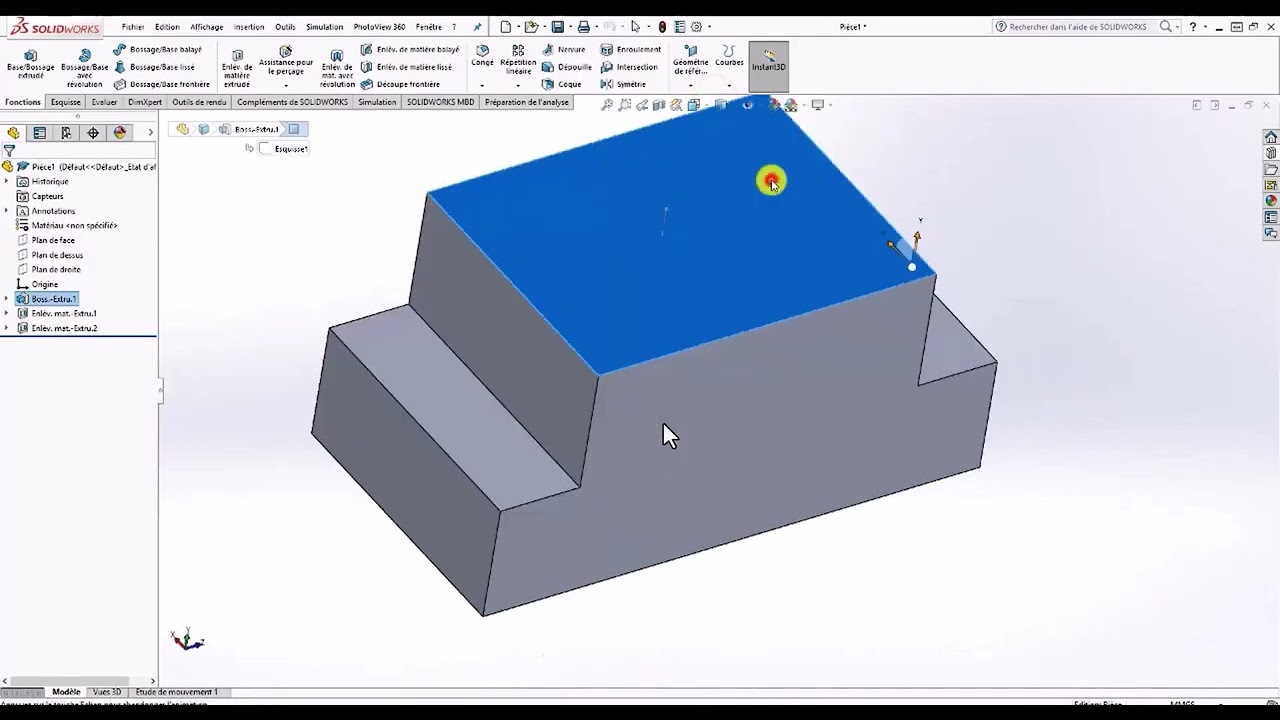1280x720 pixels.
Task: Click the New document icon
Action: click(506, 27)
